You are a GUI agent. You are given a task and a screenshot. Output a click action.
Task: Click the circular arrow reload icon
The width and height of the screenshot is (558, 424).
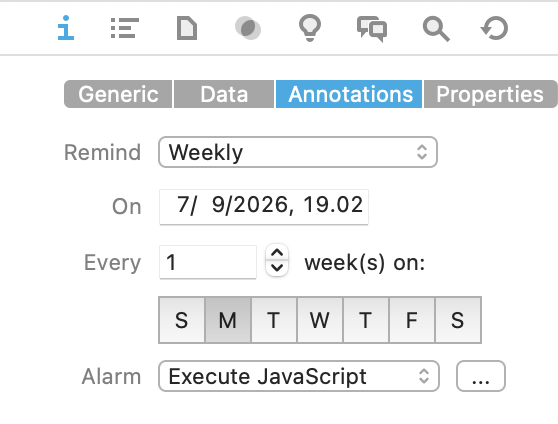(495, 28)
